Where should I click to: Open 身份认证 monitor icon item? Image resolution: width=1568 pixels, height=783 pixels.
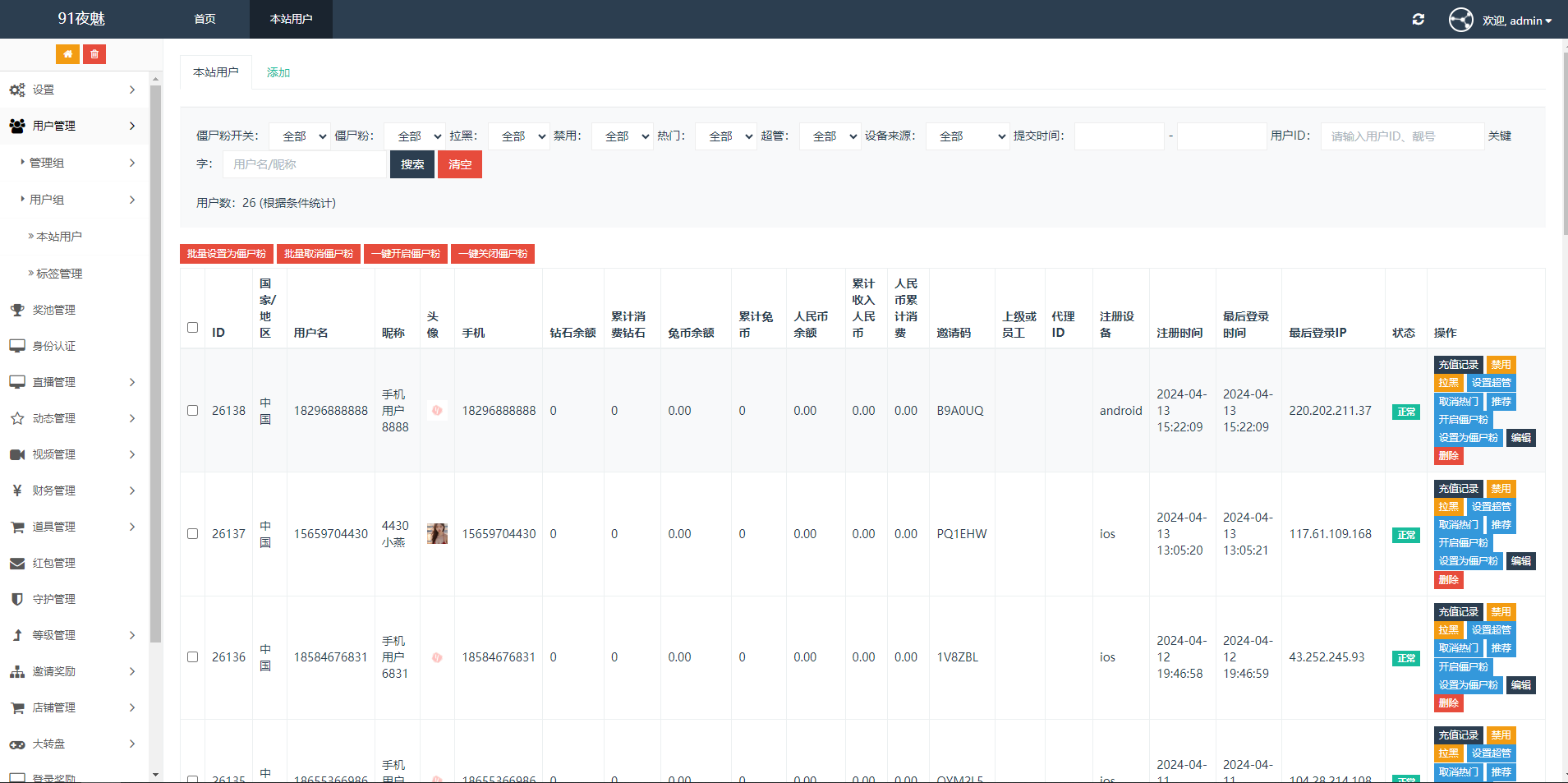point(17,346)
